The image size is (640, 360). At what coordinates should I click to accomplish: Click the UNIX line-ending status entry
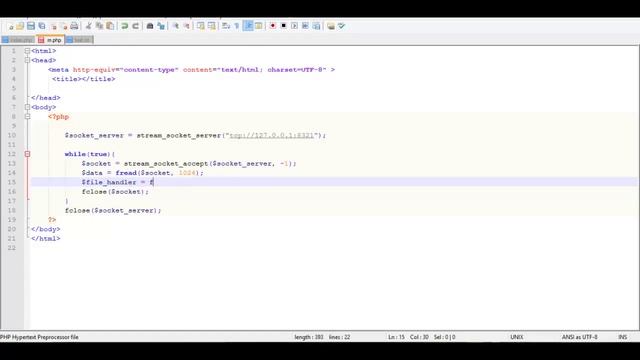tap(517, 337)
